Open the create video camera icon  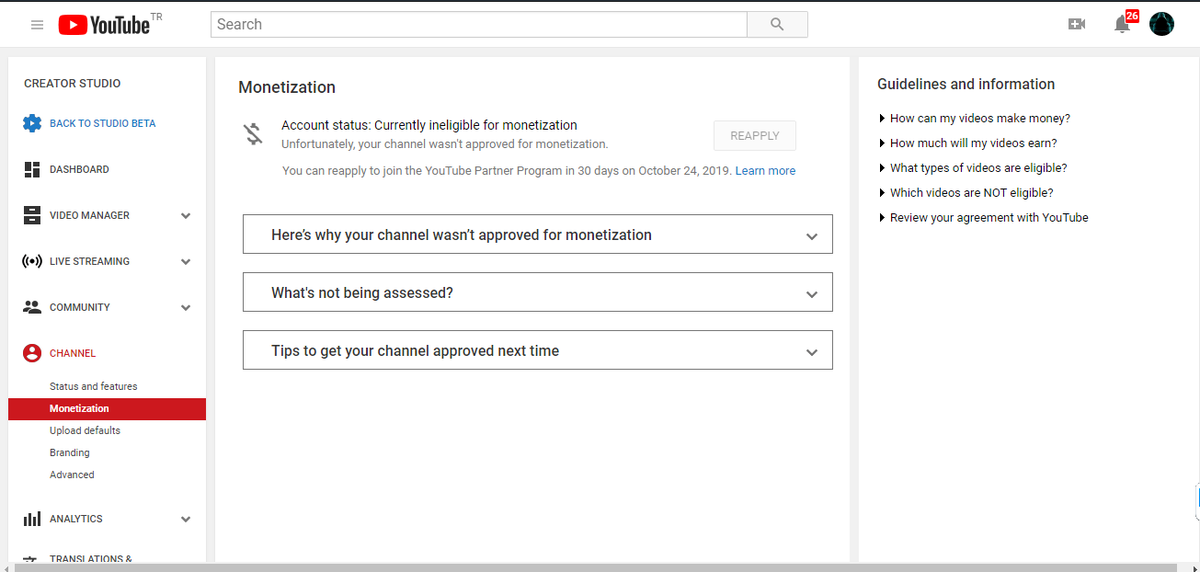(x=1077, y=24)
